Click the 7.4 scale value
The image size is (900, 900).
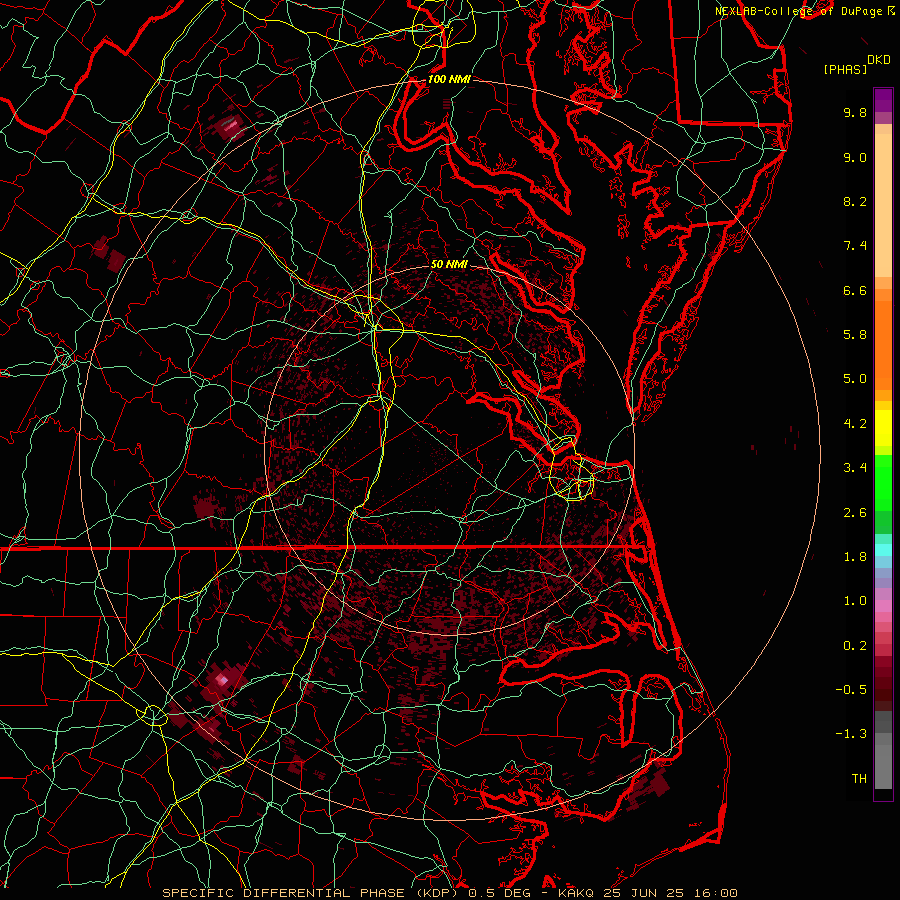855,246
